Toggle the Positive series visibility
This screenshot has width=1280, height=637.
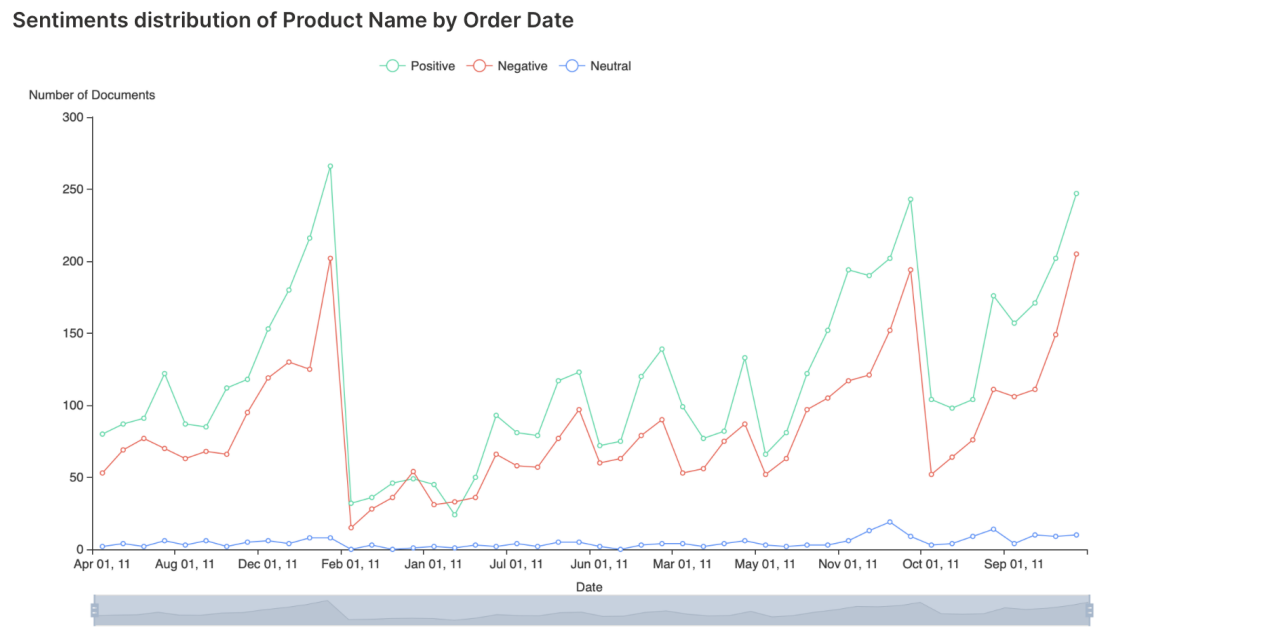tap(423, 66)
